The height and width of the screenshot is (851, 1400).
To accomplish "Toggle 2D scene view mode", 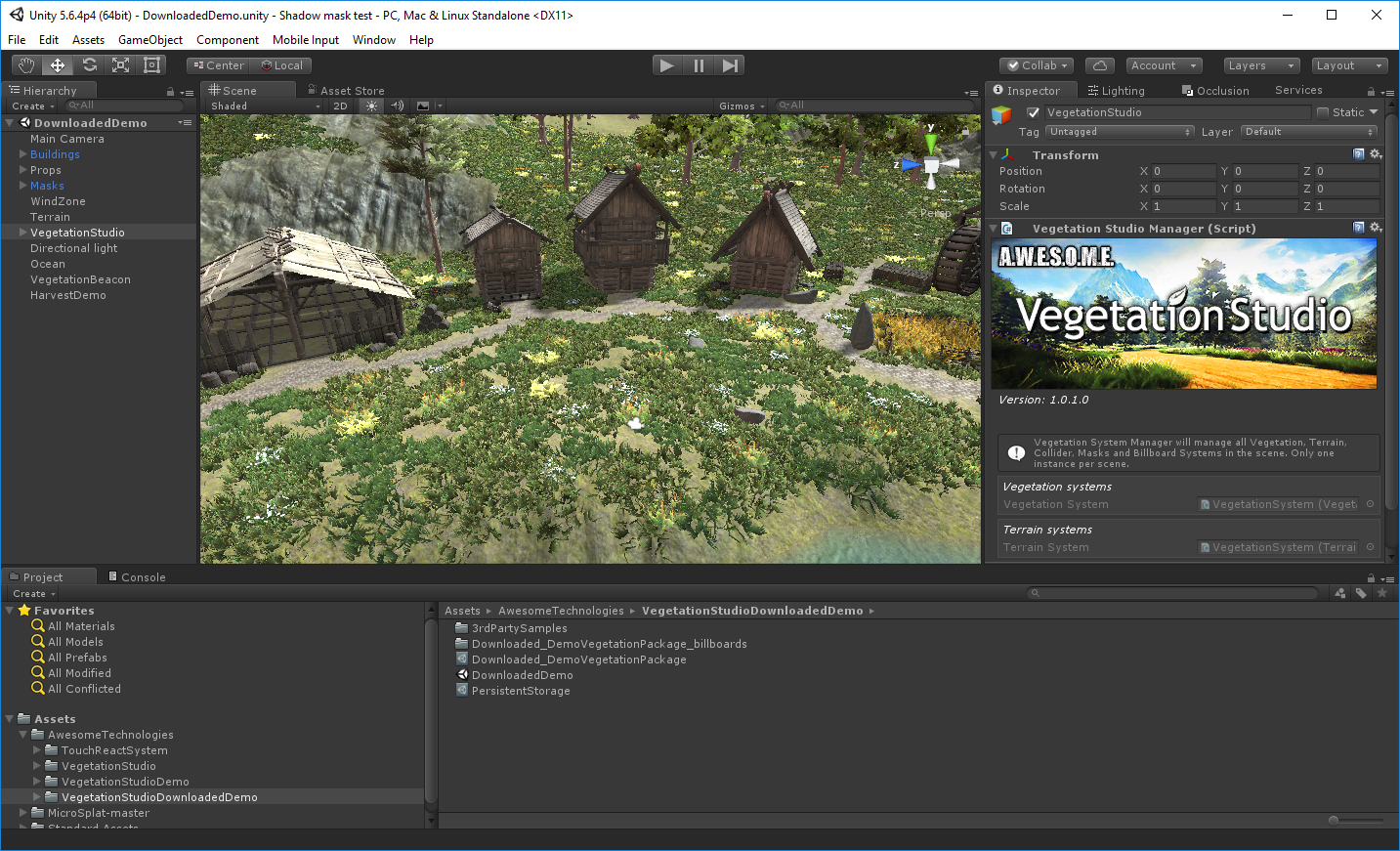I will pyautogui.click(x=340, y=106).
